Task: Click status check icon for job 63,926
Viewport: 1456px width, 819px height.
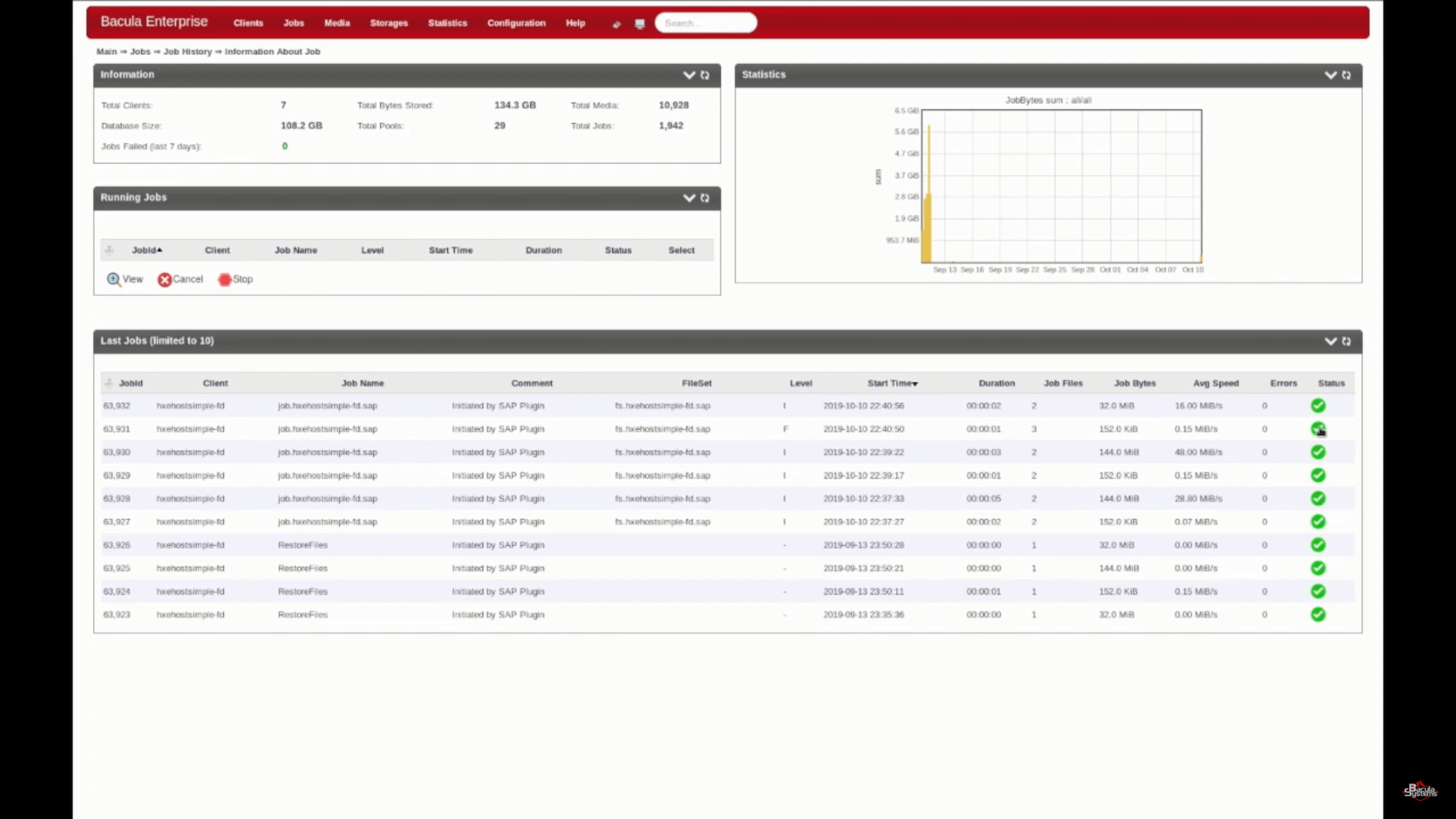Action: click(x=1318, y=545)
